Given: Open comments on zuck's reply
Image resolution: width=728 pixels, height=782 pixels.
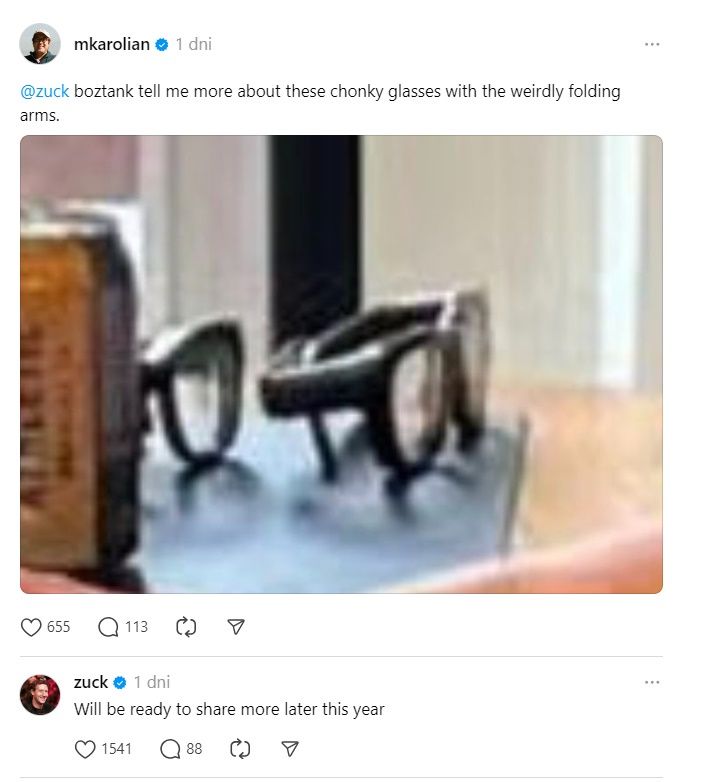Looking at the screenshot, I should [x=170, y=749].
